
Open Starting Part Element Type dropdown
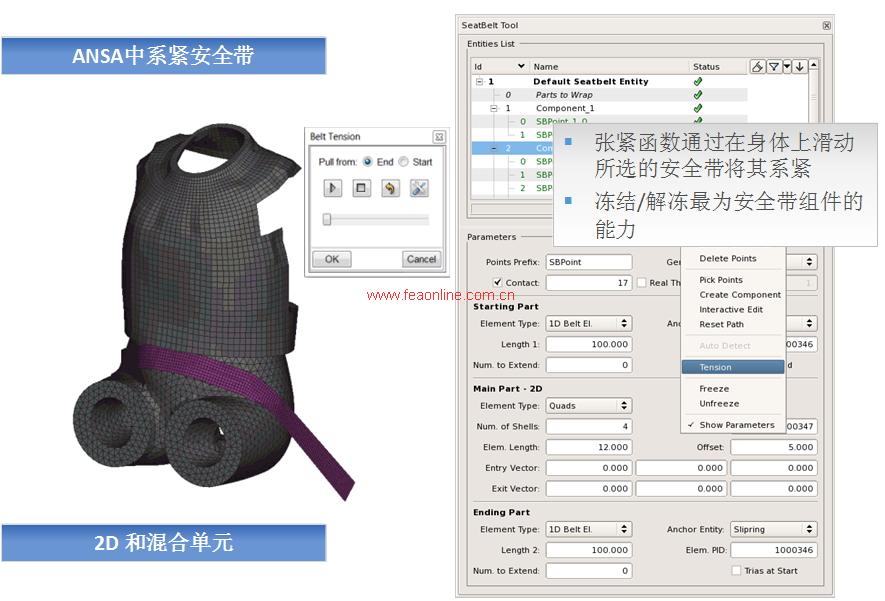588,324
